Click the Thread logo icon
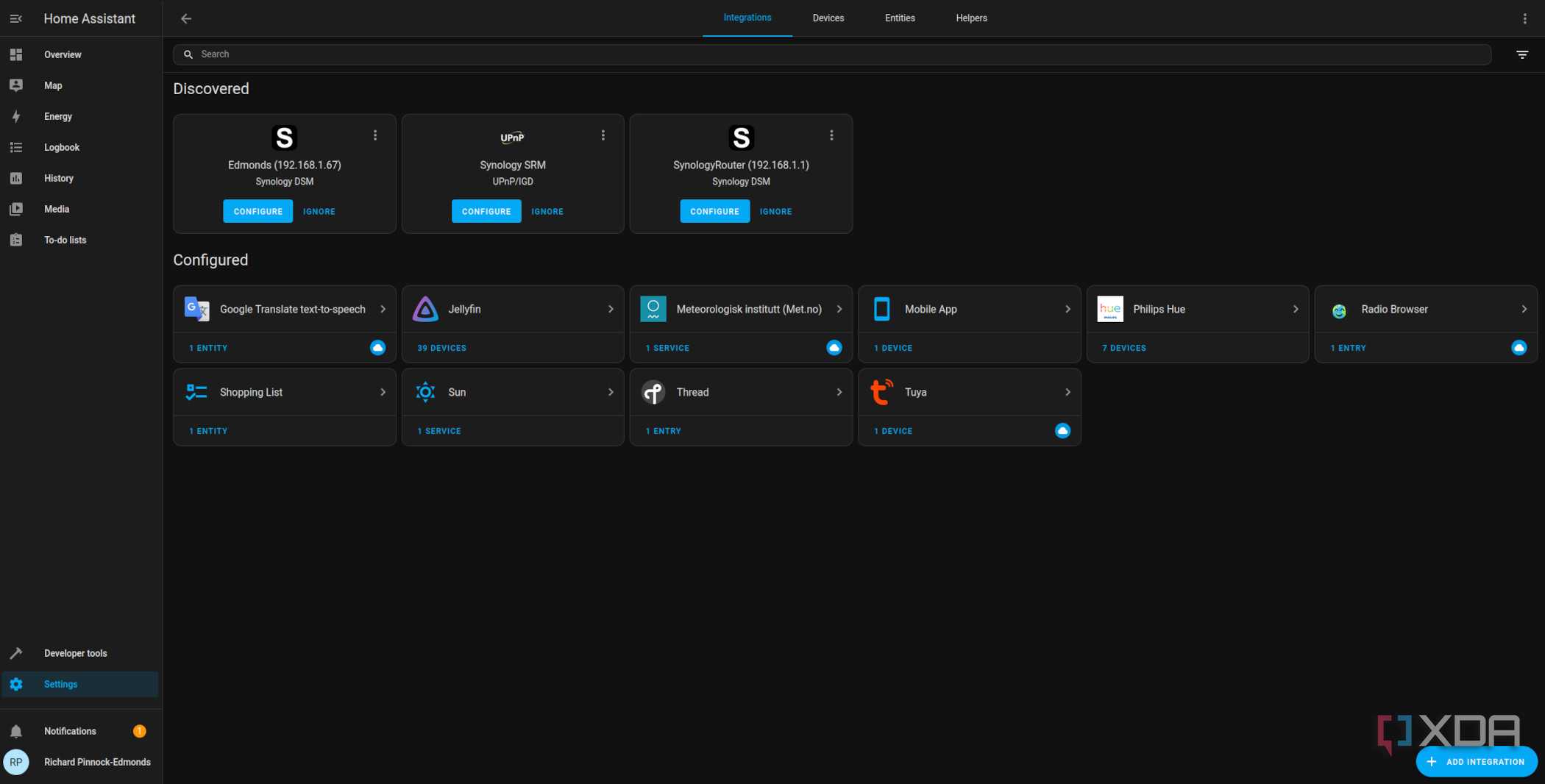 click(653, 392)
